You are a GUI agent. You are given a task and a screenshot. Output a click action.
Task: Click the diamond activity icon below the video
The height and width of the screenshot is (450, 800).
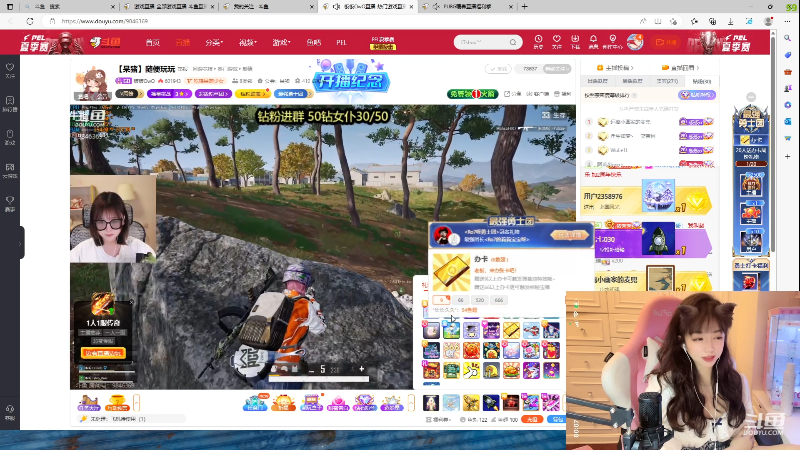click(364, 403)
